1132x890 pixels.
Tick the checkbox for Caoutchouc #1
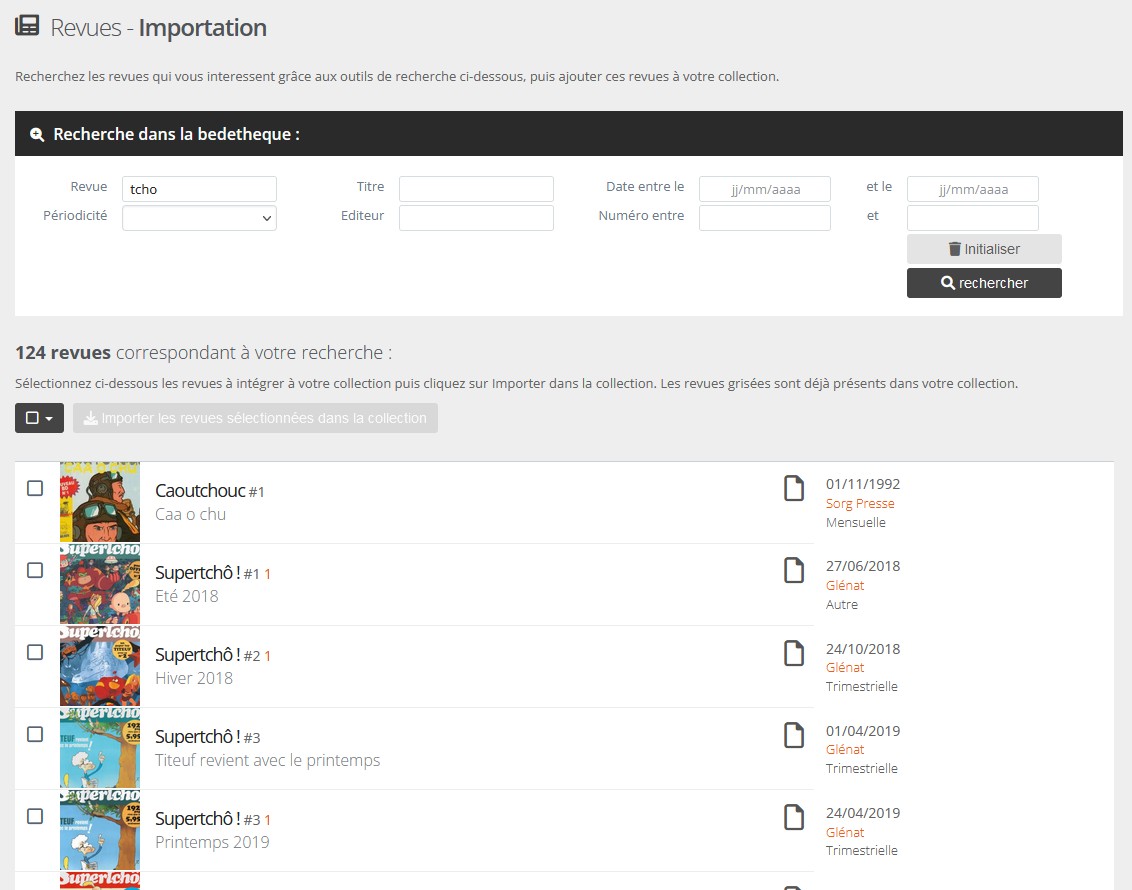(x=35, y=488)
